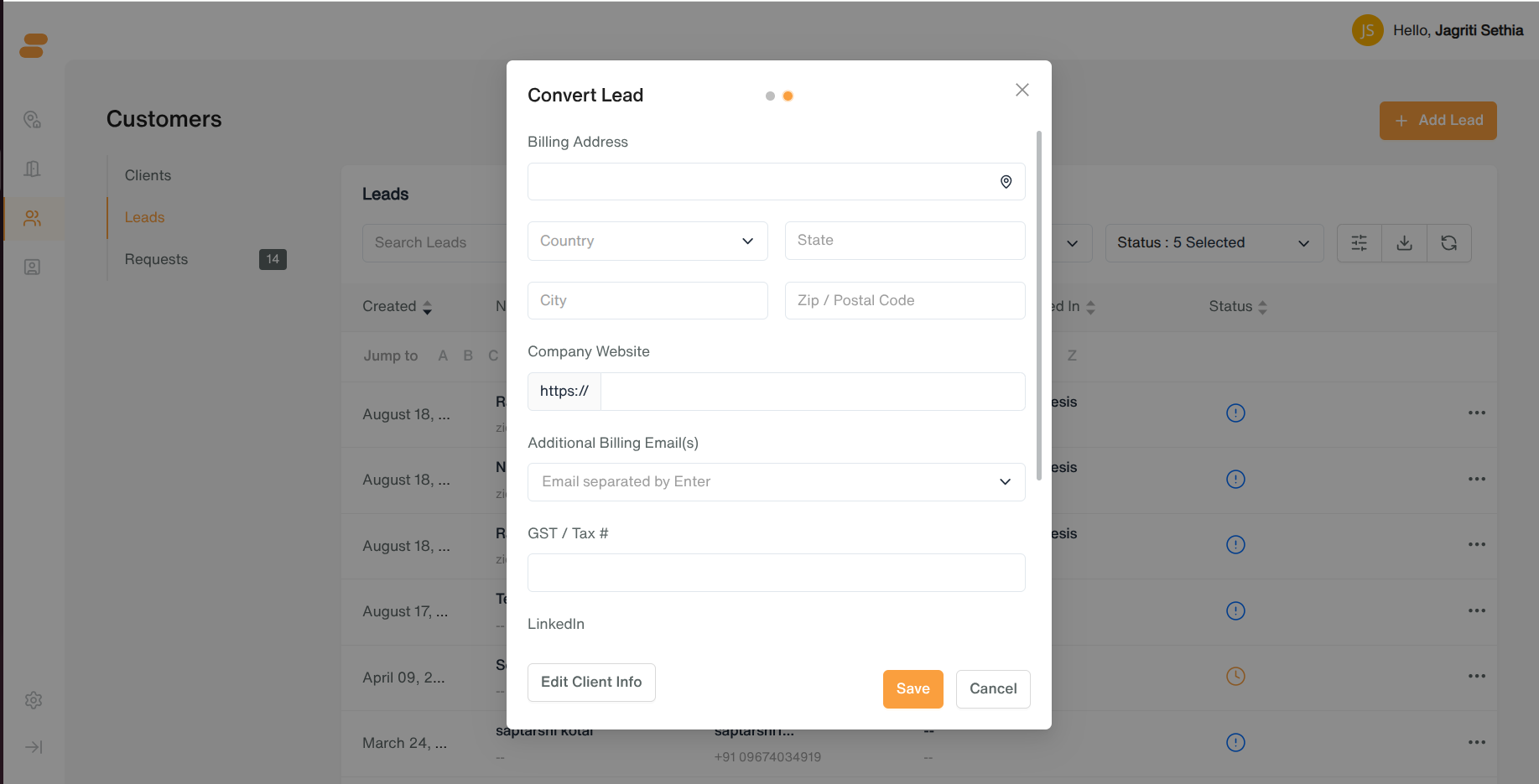The height and width of the screenshot is (784, 1539).
Task: Click the location pin icon in Billing Address
Action: [1006, 182]
